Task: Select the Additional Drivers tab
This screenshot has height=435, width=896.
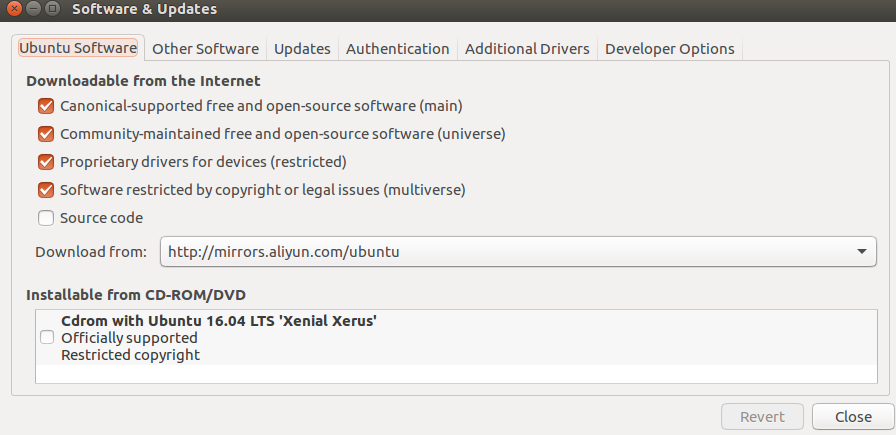Action: pos(527,49)
